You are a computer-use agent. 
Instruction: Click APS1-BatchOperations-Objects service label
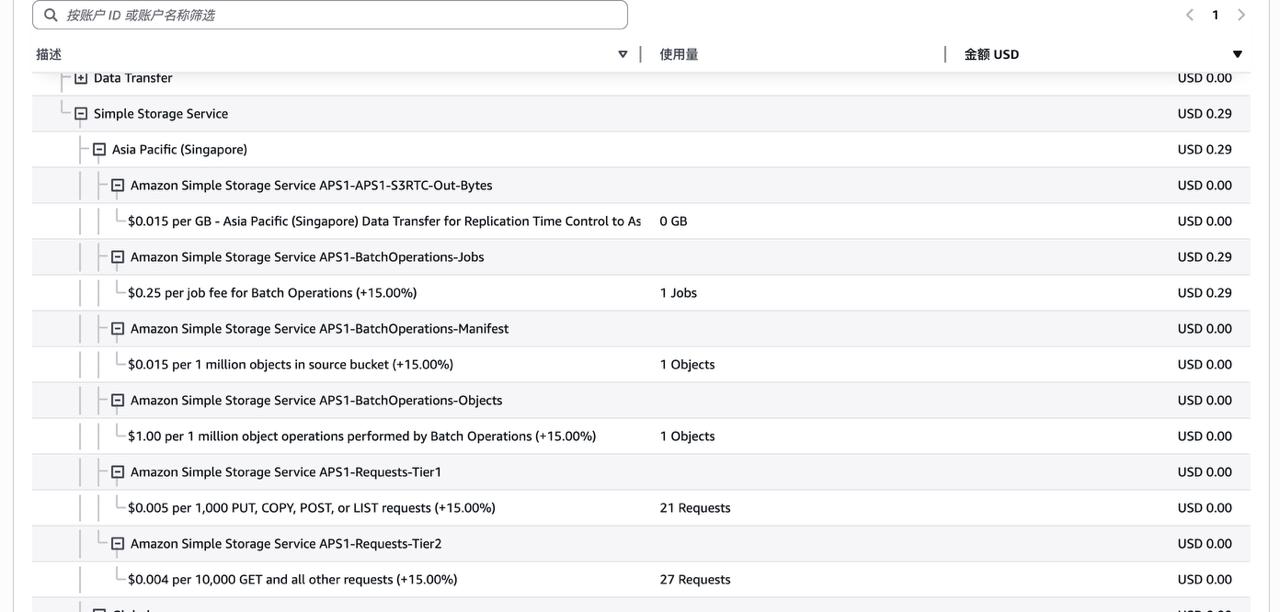[x=316, y=401]
